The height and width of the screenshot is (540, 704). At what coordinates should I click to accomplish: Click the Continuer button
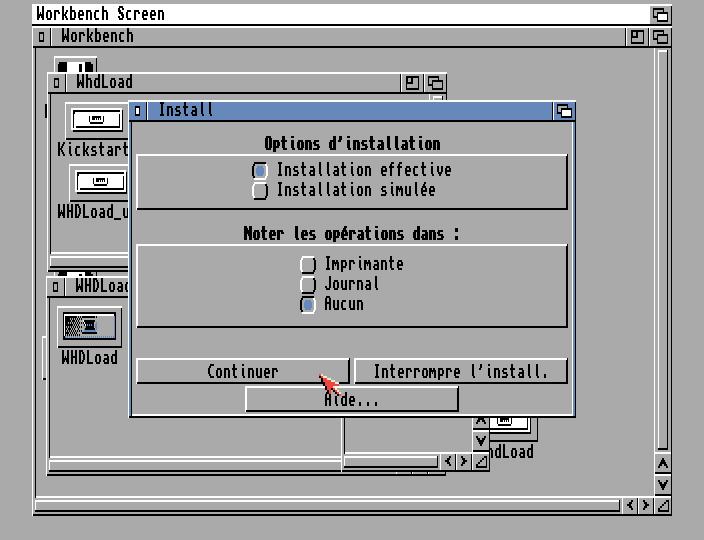coord(243,371)
